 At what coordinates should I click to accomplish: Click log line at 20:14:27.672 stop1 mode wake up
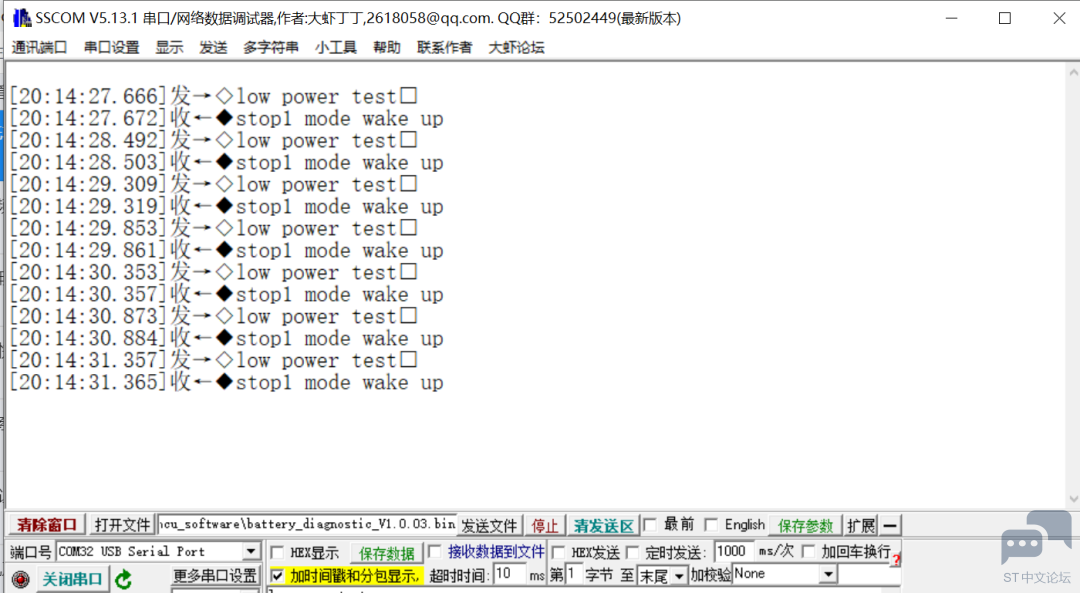[227, 118]
